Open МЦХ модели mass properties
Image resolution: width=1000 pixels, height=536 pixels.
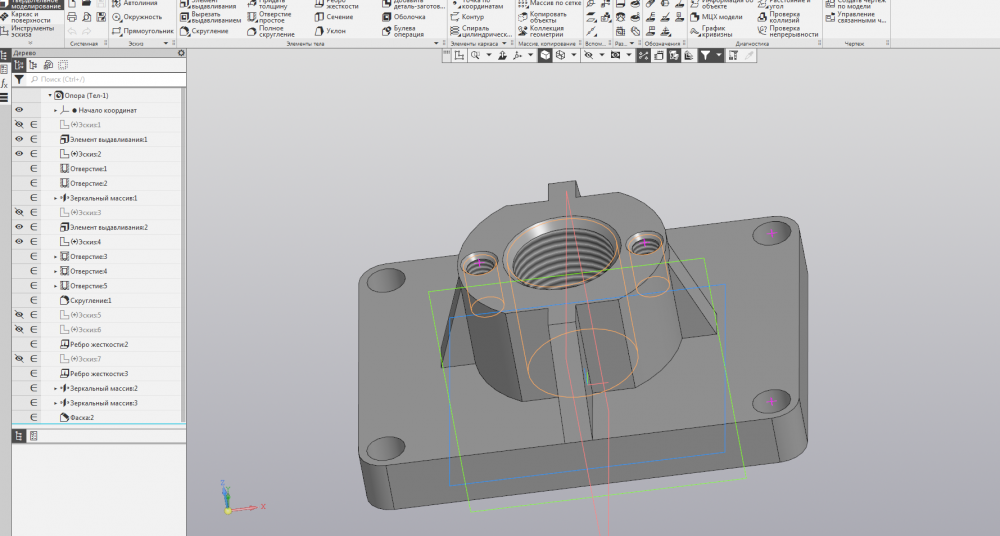pos(720,17)
